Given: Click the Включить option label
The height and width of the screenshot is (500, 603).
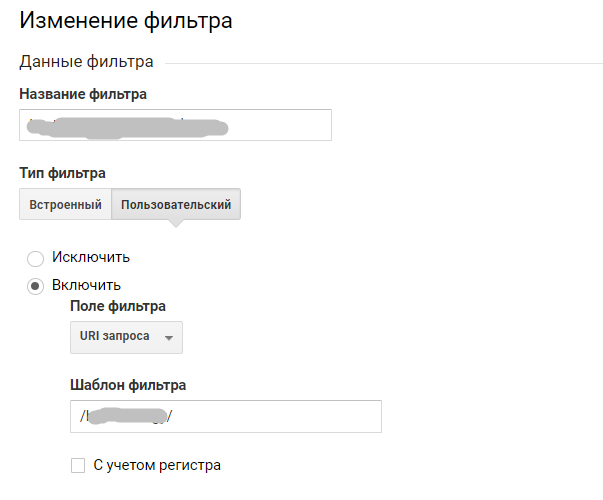Looking at the screenshot, I should click(86, 285).
